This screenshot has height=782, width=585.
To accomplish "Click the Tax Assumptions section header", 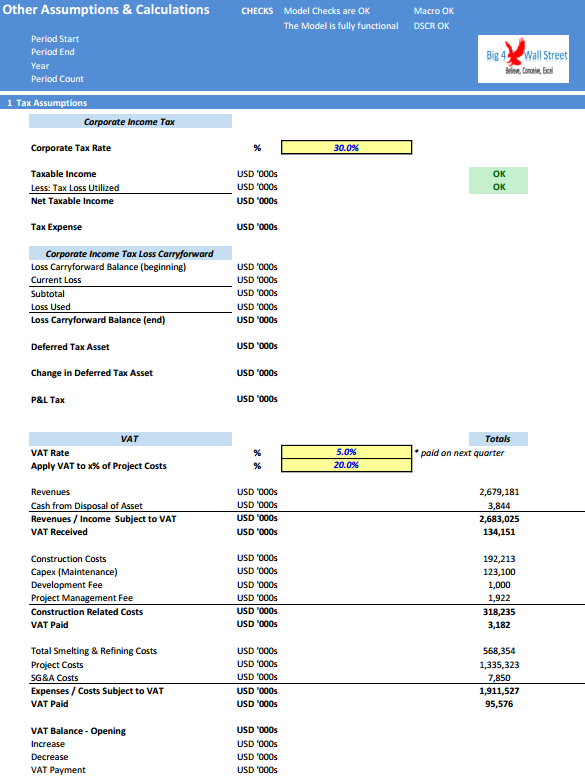I will (x=292, y=103).
